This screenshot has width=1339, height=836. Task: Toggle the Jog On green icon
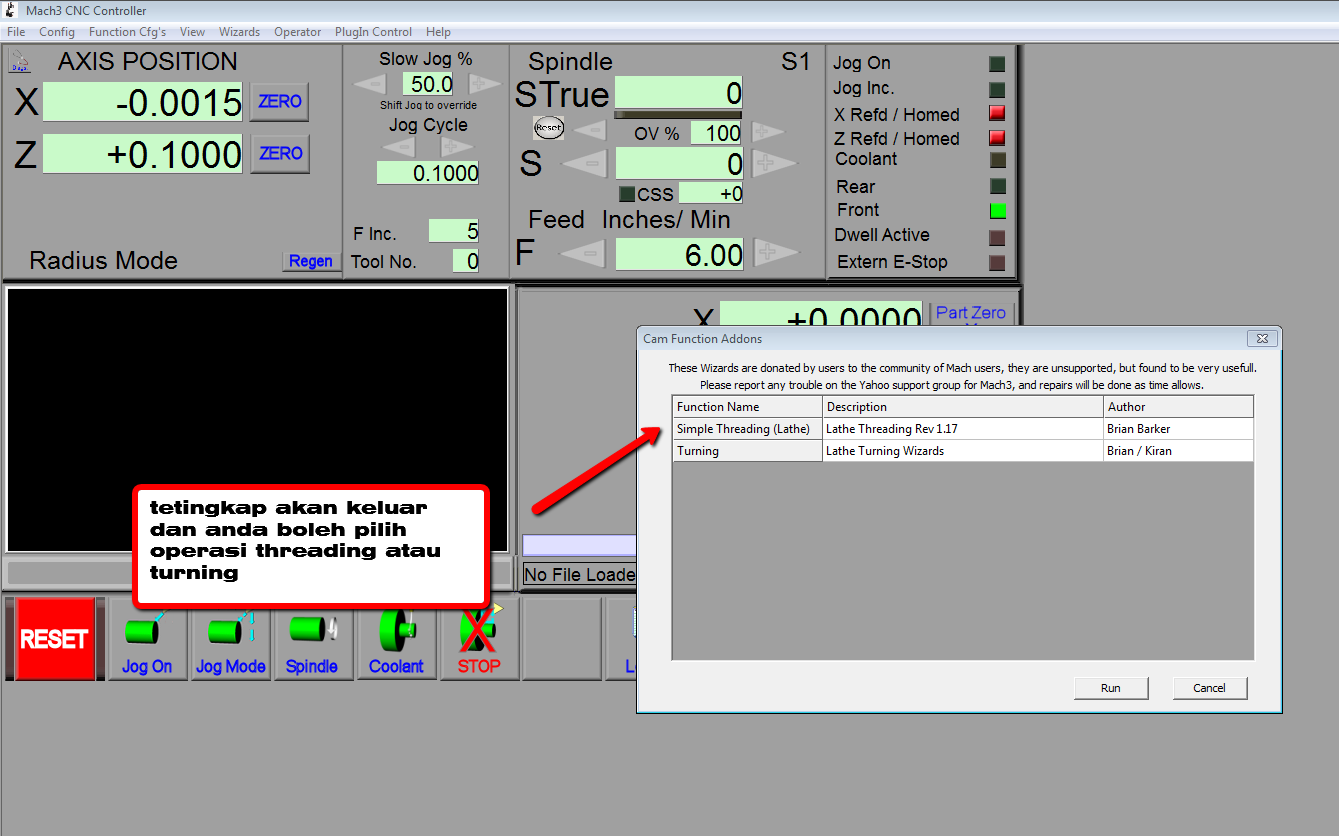pyautogui.click(x=146, y=630)
